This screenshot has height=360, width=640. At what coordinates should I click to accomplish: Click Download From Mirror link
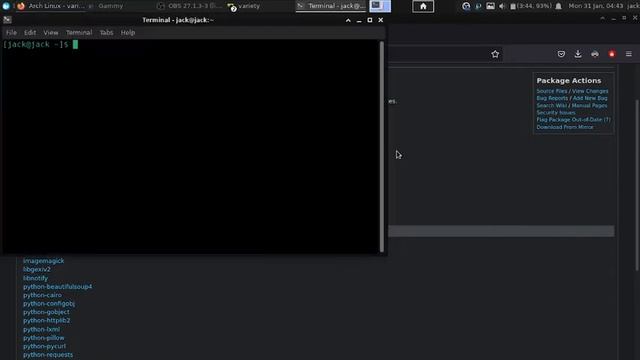(x=565, y=127)
